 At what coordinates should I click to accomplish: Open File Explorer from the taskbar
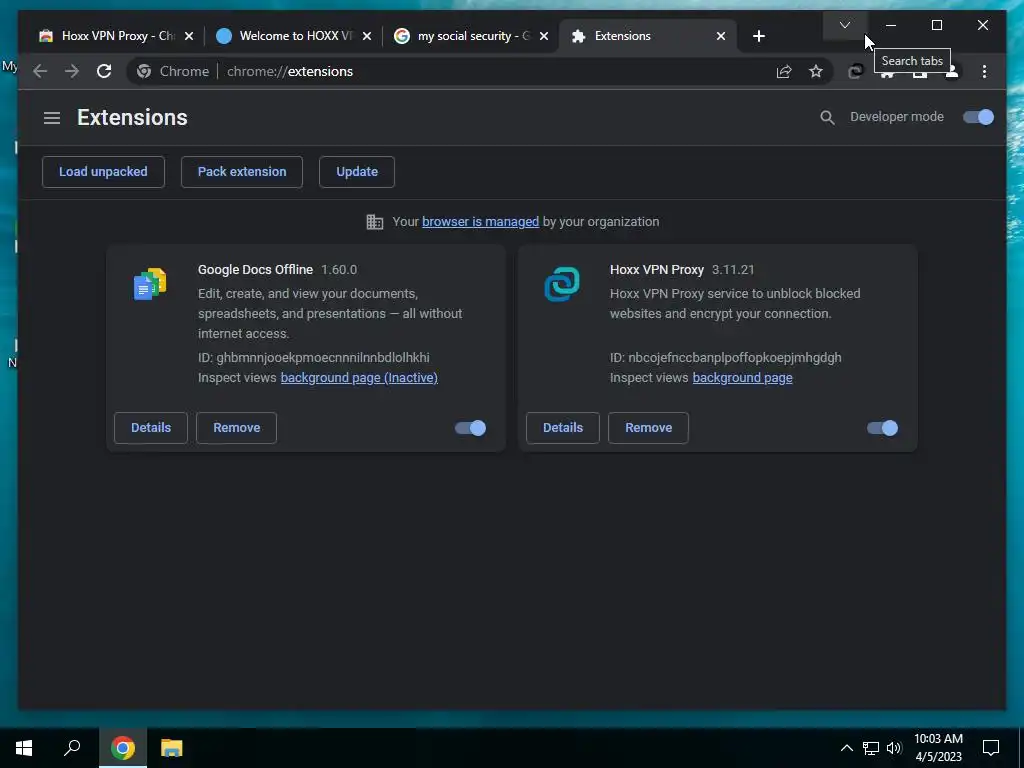click(x=171, y=748)
